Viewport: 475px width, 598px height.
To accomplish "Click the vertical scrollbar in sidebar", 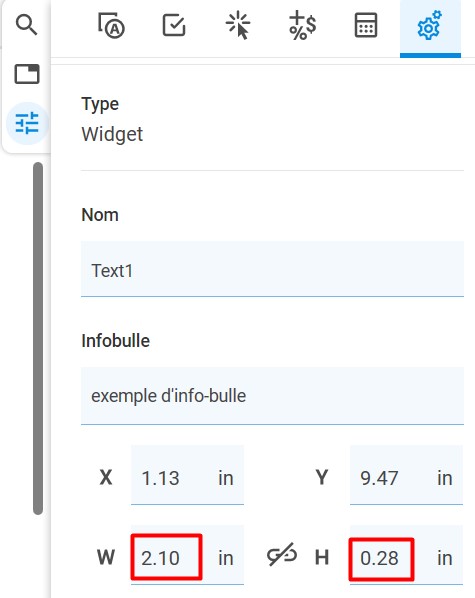I will [38, 339].
